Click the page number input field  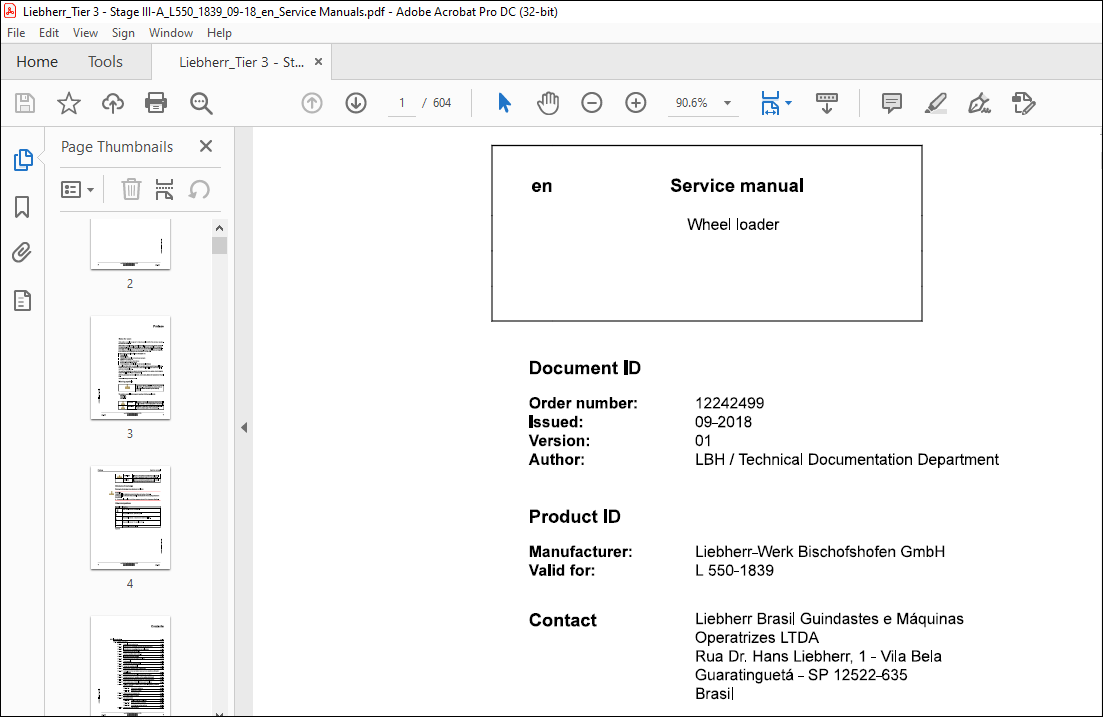coord(402,103)
